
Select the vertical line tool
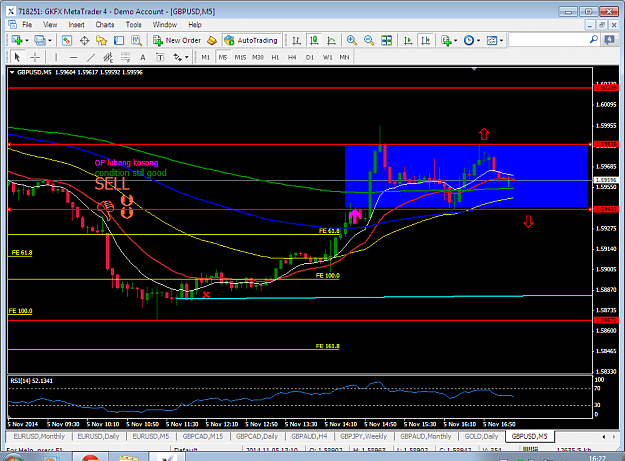point(56,57)
